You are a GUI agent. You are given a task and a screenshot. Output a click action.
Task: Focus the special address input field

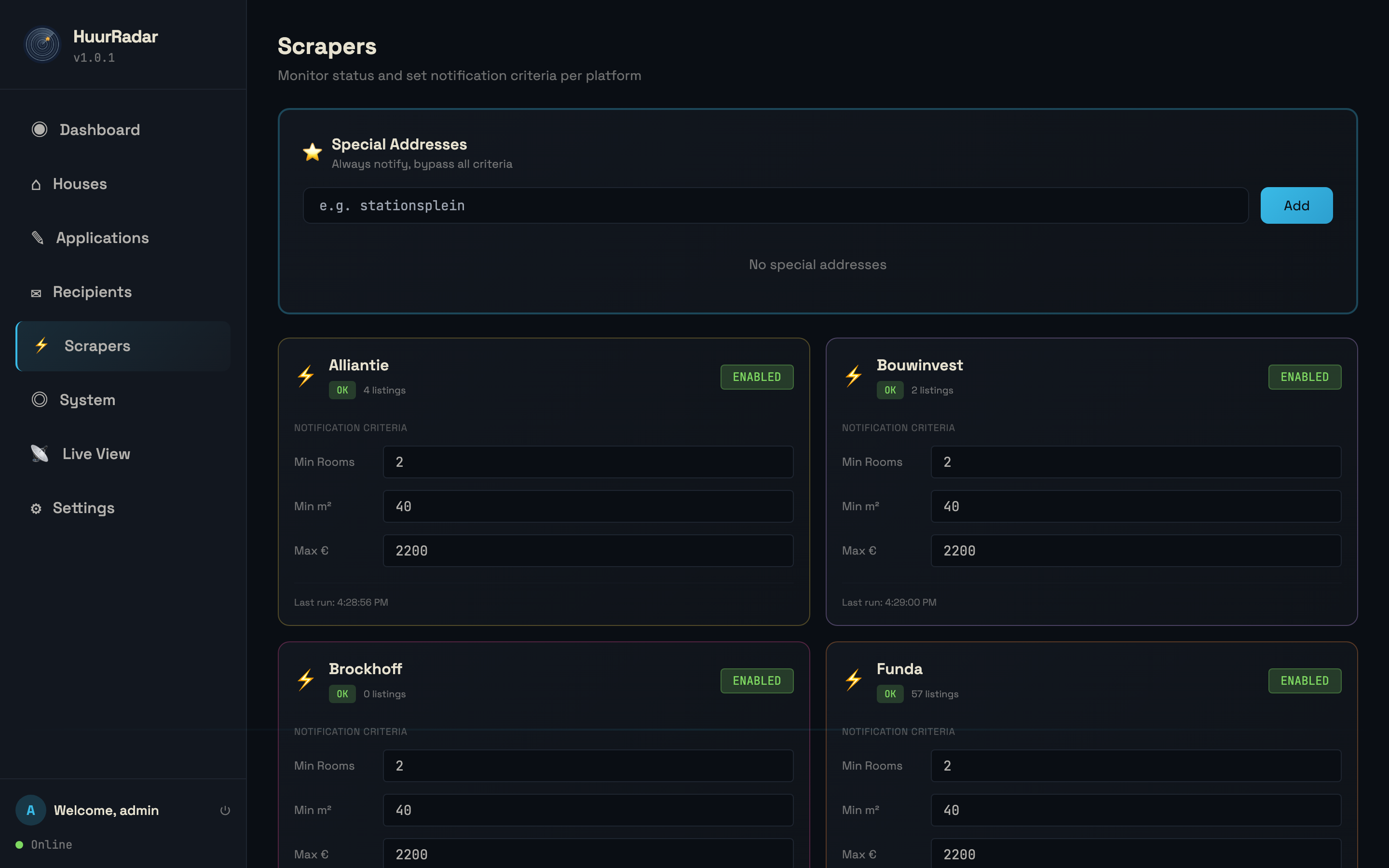(x=776, y=205)
